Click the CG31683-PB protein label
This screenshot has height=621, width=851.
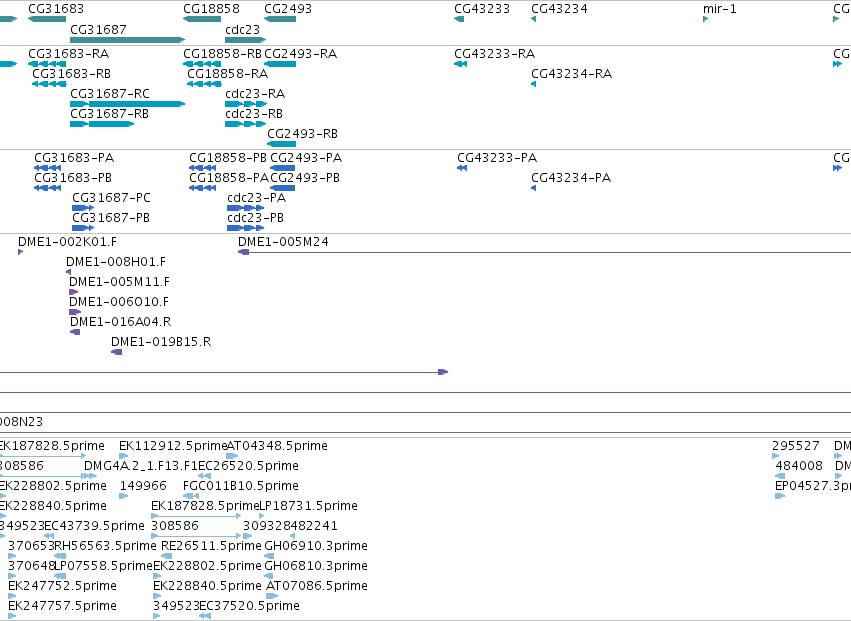(x=73, y=178)
